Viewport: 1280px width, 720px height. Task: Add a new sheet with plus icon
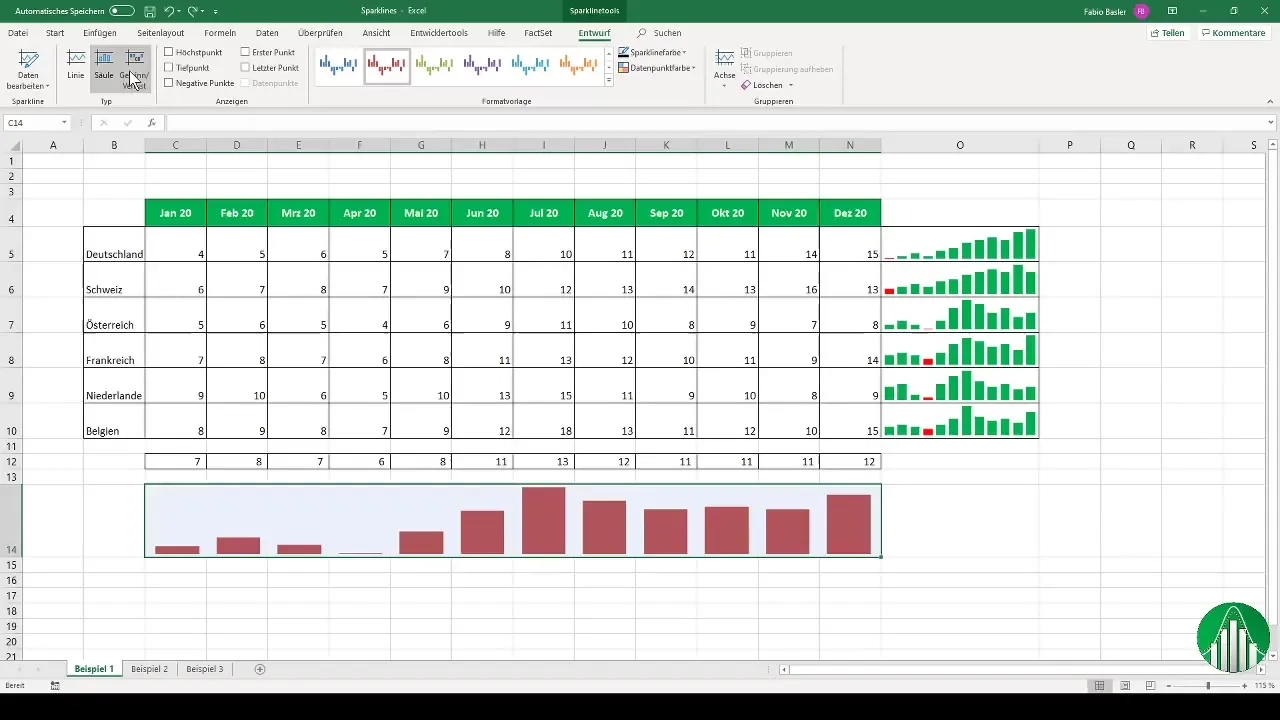tap(260, 668)
